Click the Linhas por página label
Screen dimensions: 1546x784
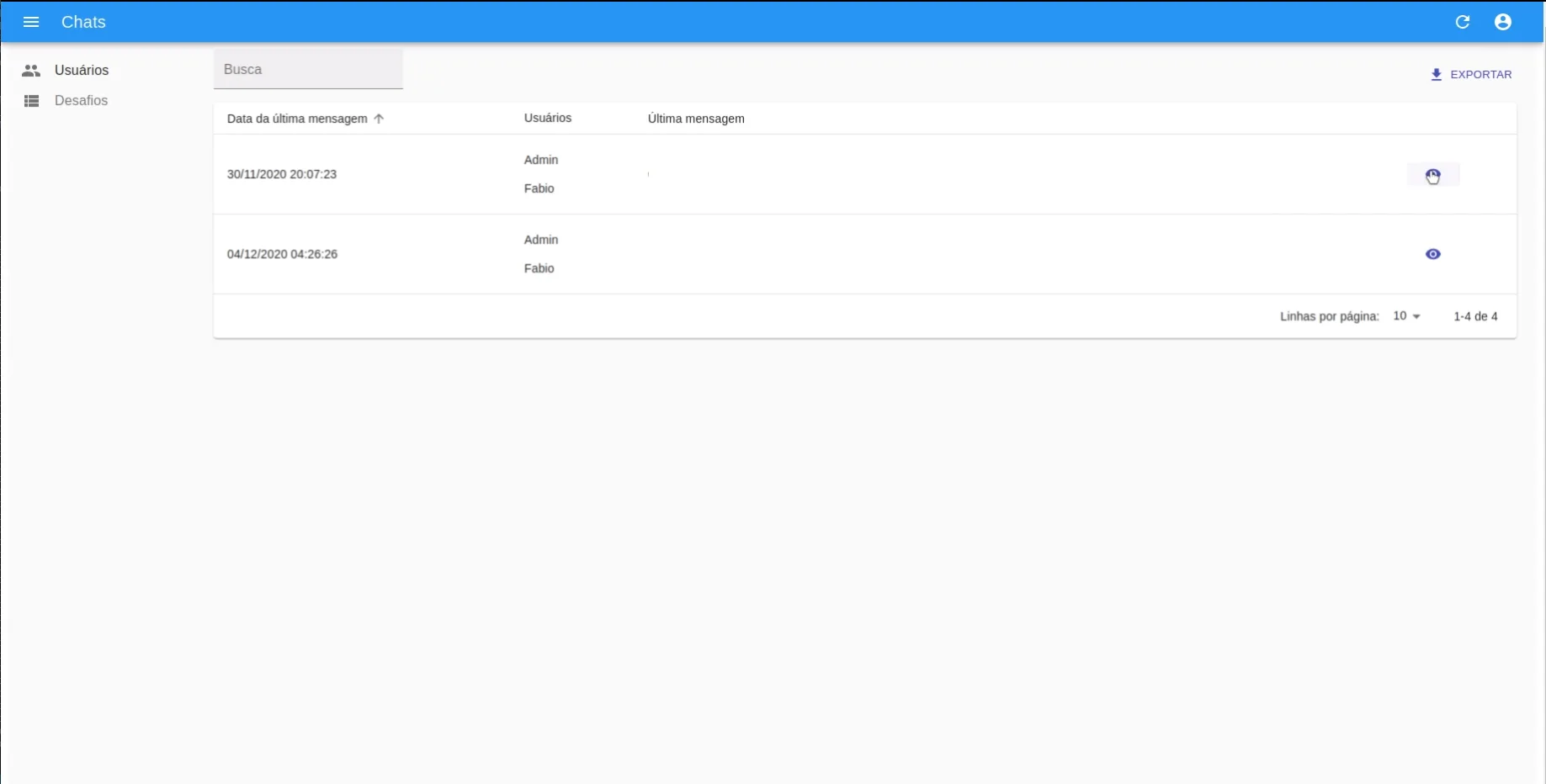click(1330, 316)
